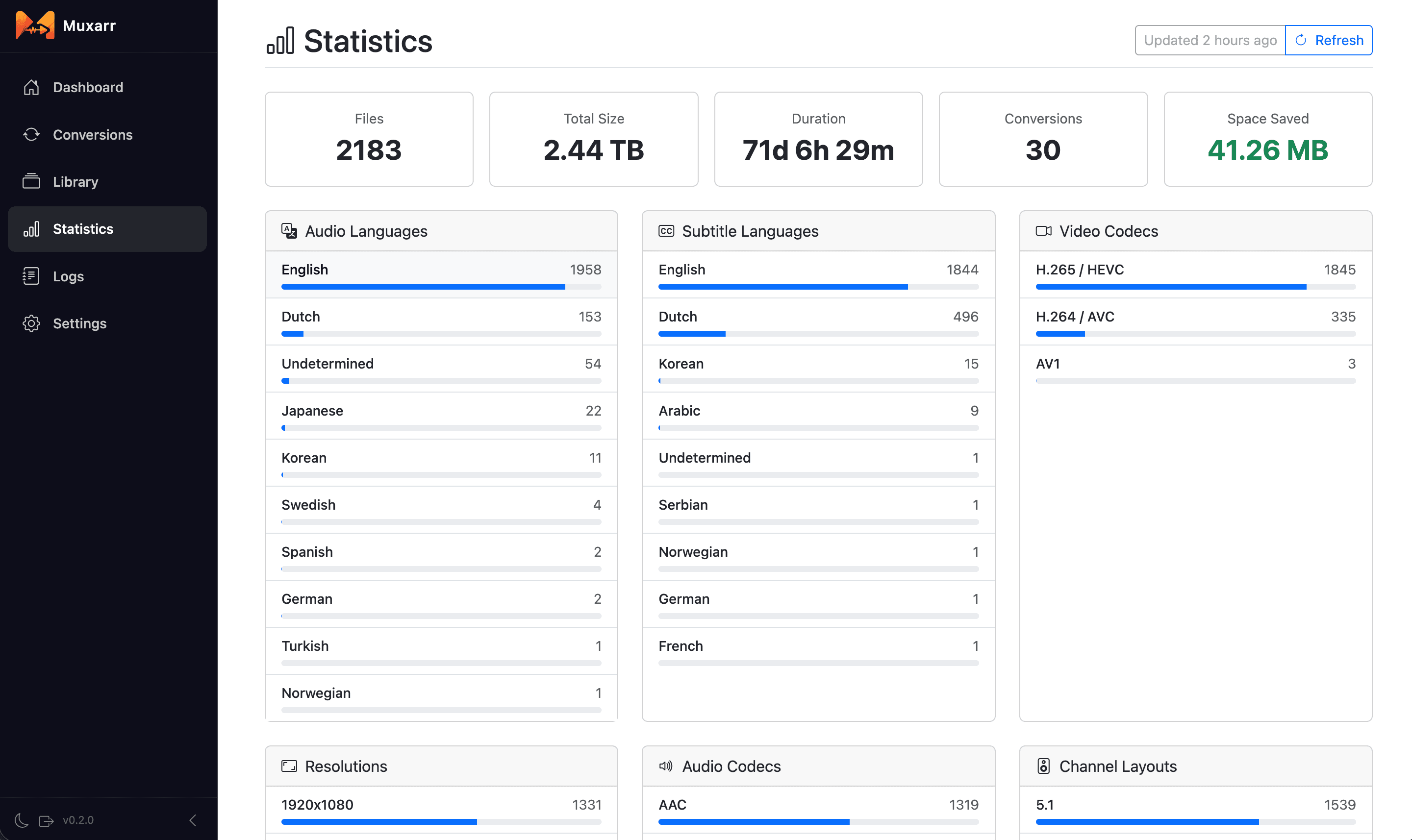Image resolution: width=1412 pixels, height=840 pixels.
Task: Click the Muxarr brand name
Action: (89, 25)
